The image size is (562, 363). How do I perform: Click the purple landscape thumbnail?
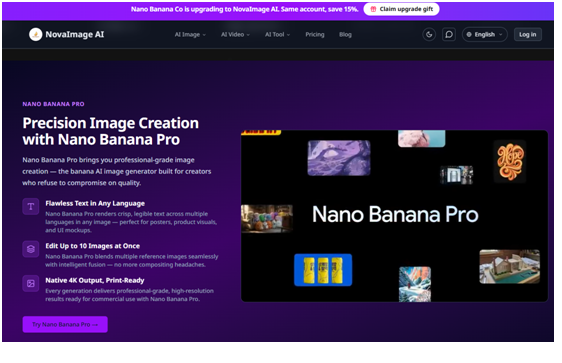[x=339, y=158]
